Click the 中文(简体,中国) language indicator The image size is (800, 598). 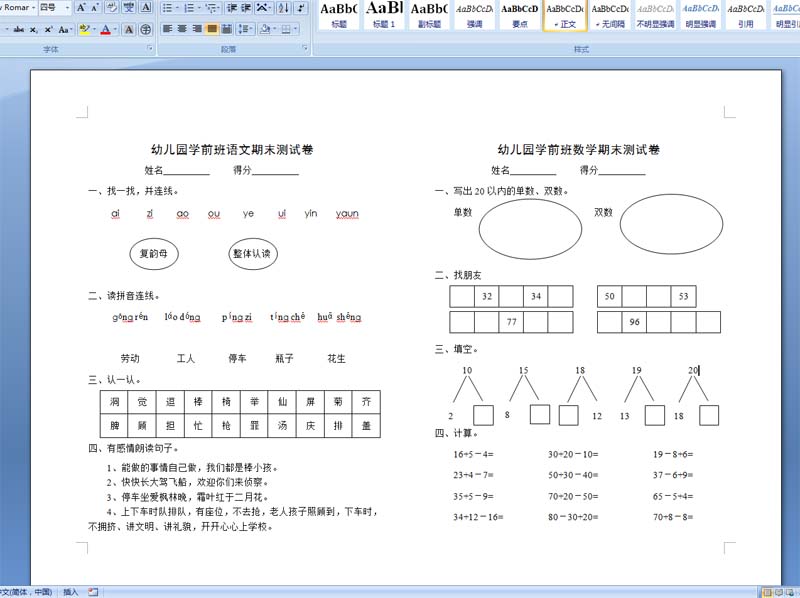27,592
